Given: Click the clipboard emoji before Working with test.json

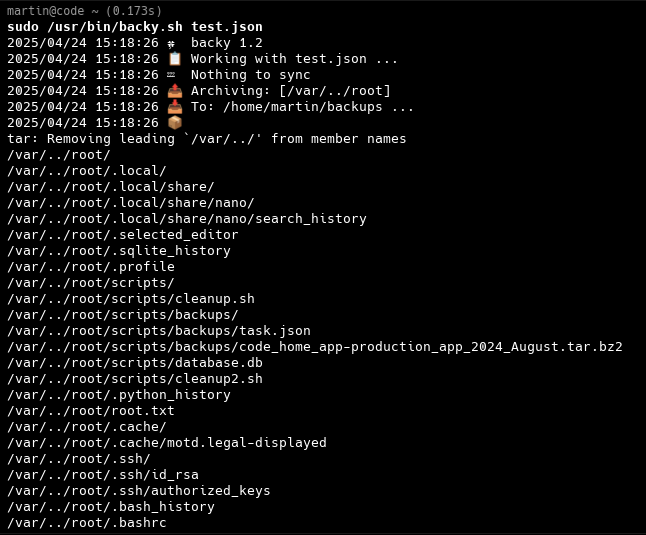Looking at the screenshot, I should tap(175, 58).
